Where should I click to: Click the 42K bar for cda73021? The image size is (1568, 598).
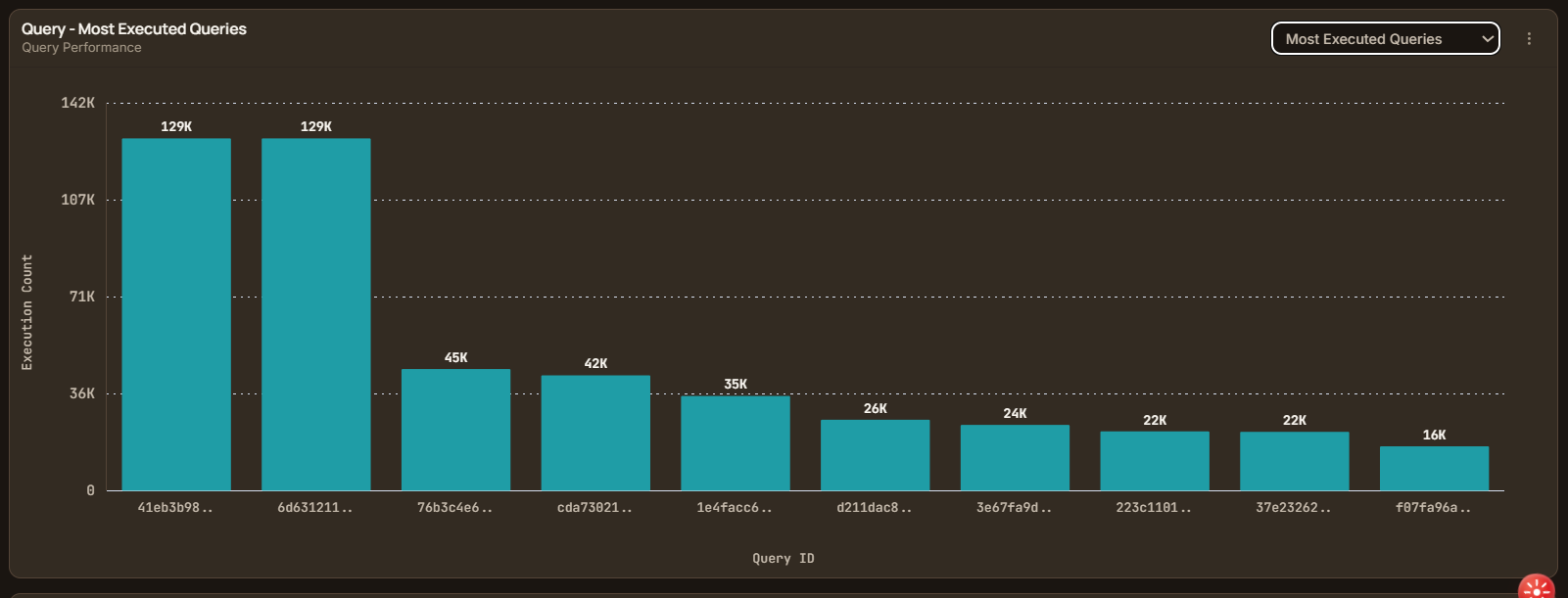pos(595,433)
